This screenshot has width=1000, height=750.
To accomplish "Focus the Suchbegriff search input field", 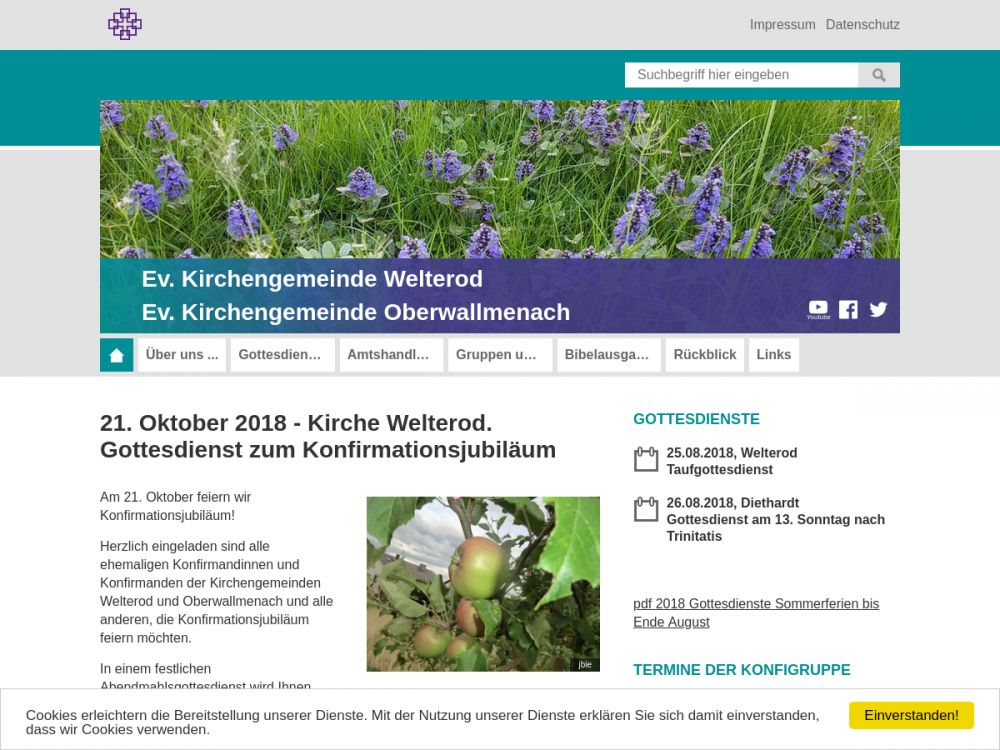I will (741, 75).
